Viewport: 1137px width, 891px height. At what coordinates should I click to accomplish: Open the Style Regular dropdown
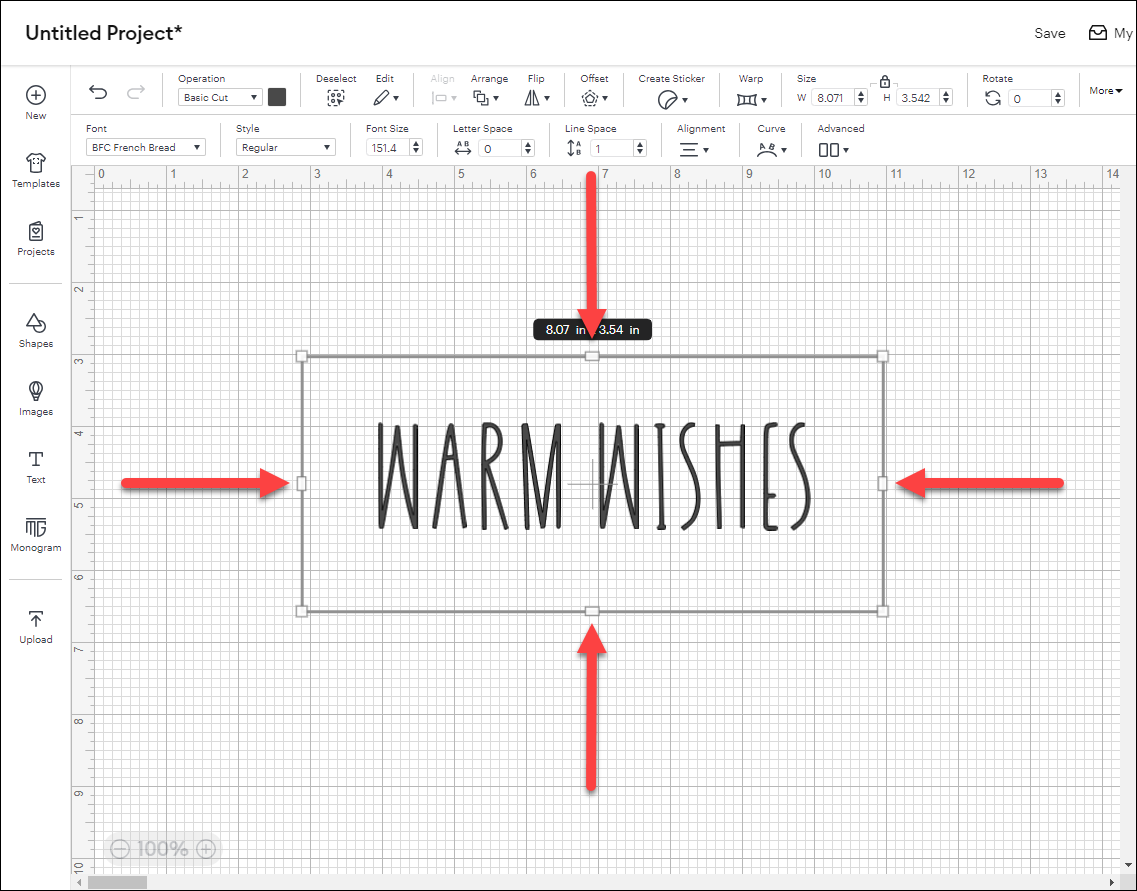click(x=286, y=147)
